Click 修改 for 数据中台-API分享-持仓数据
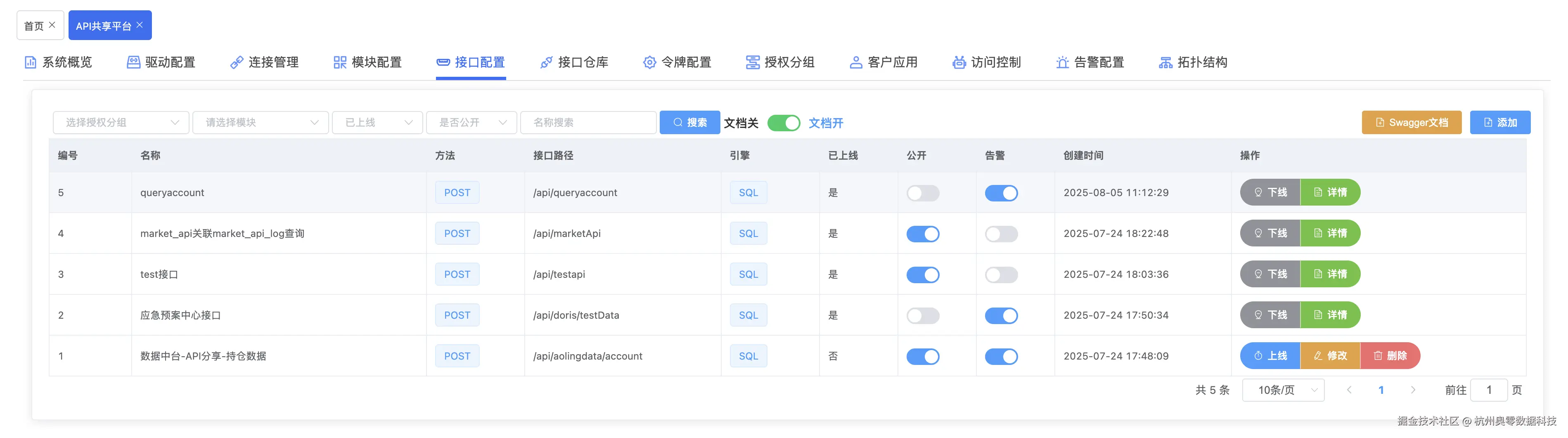The height and width of the screenshot is (438, 1568). point(1331,356)
